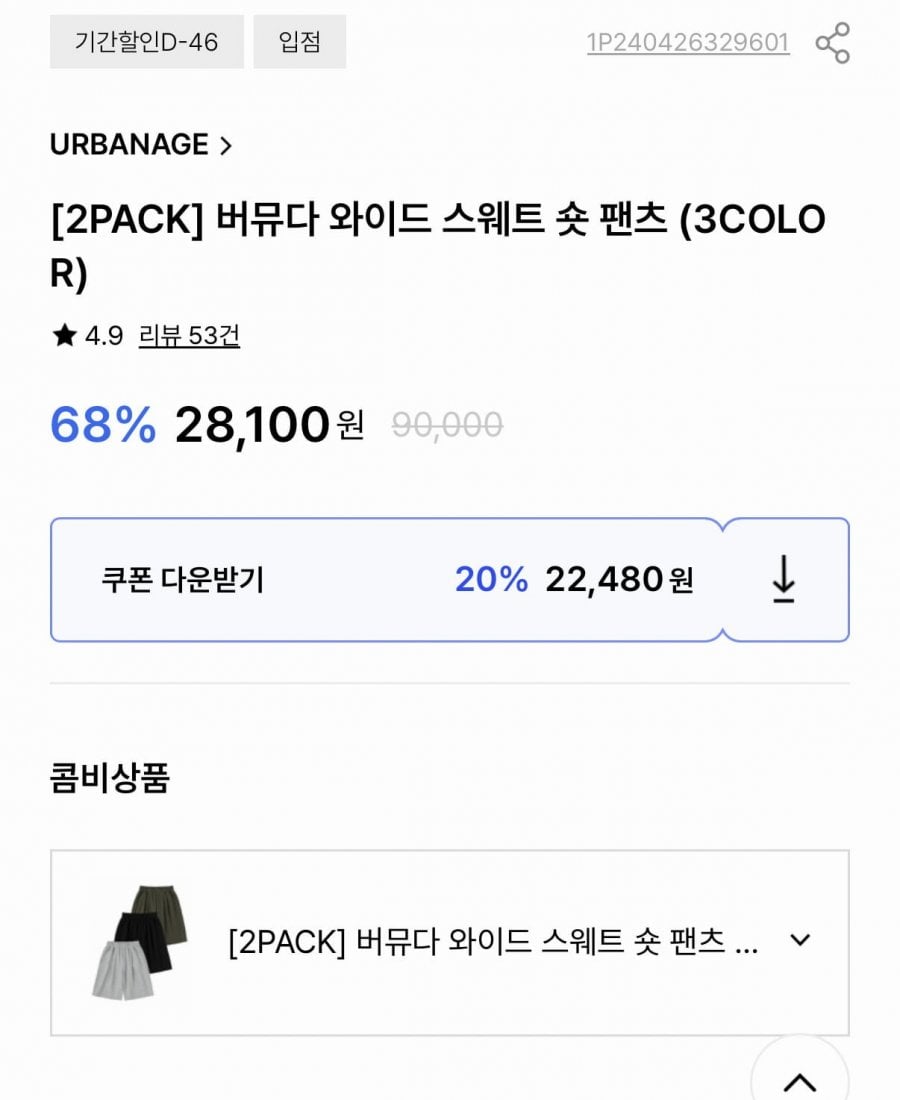Click the crossed-out 90,000 original price
Viewport: 900px width, 1100px height.
coord(447,426)
